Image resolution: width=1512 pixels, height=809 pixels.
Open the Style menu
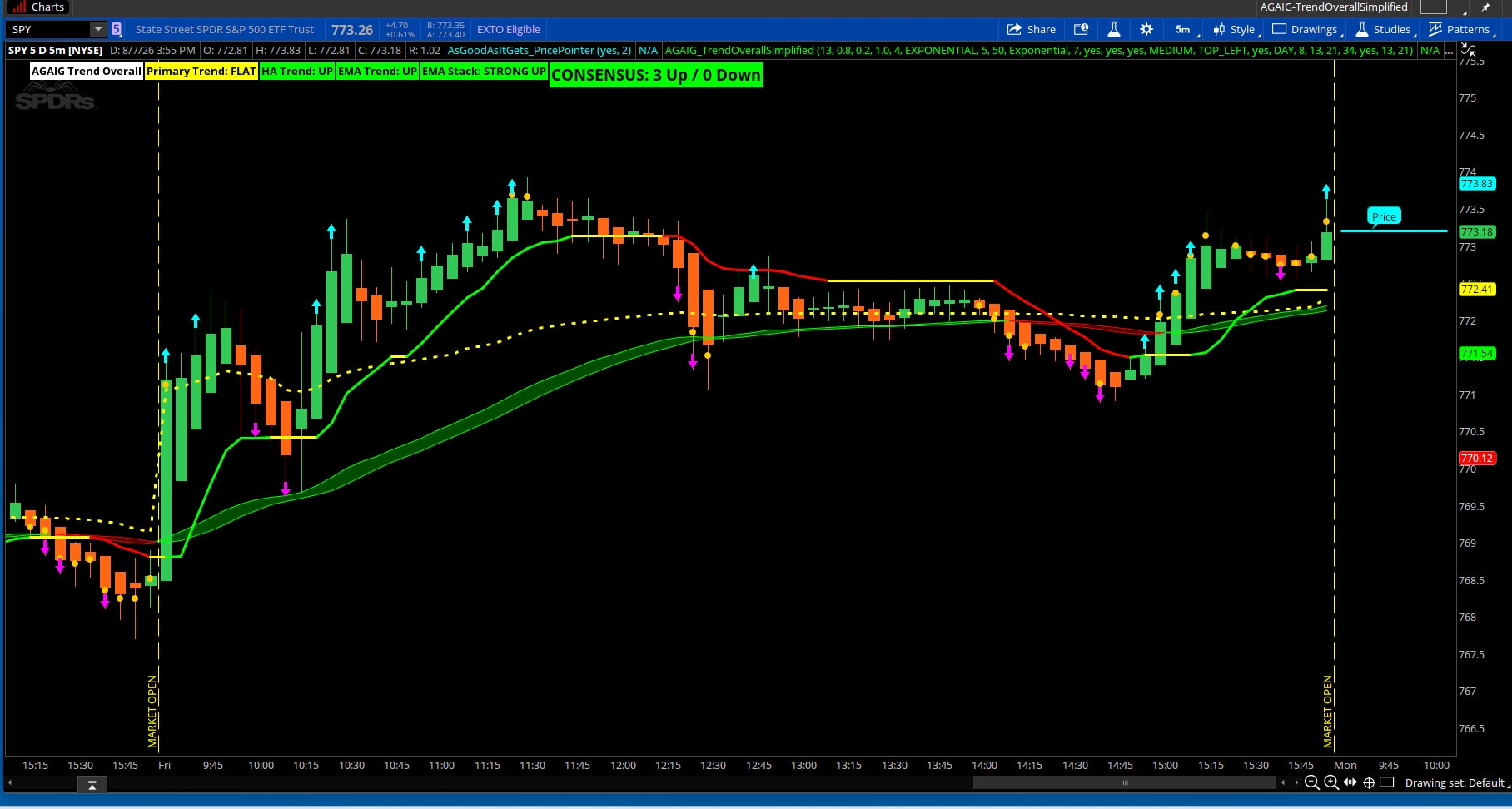point(1236,29)
